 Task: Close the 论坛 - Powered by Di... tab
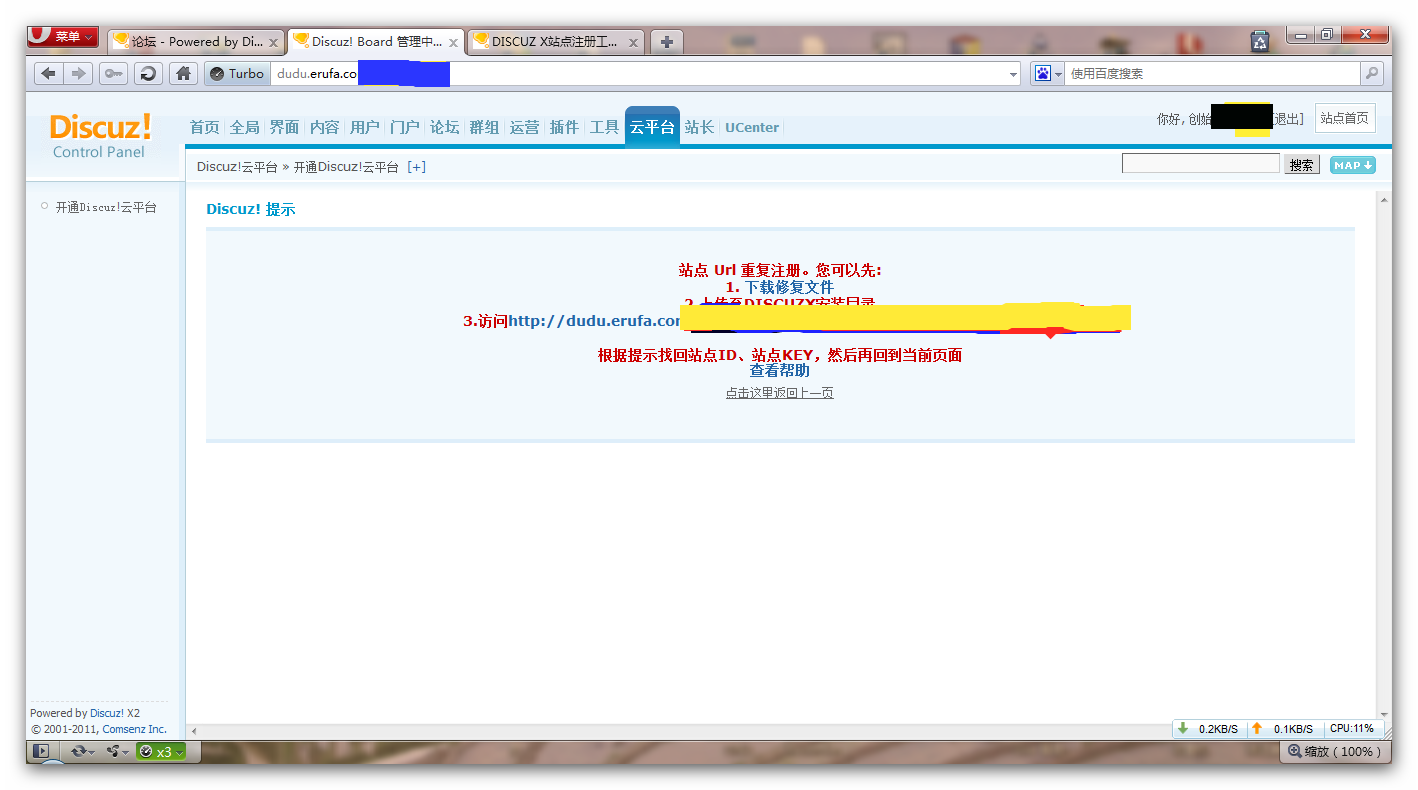point(273,43)
